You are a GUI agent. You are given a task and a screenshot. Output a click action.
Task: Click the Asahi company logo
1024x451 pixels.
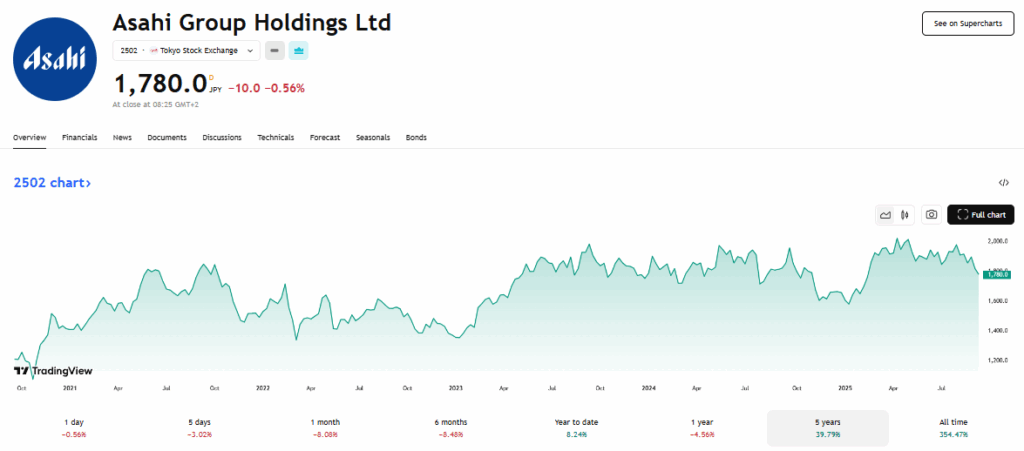tap(55, 59)
